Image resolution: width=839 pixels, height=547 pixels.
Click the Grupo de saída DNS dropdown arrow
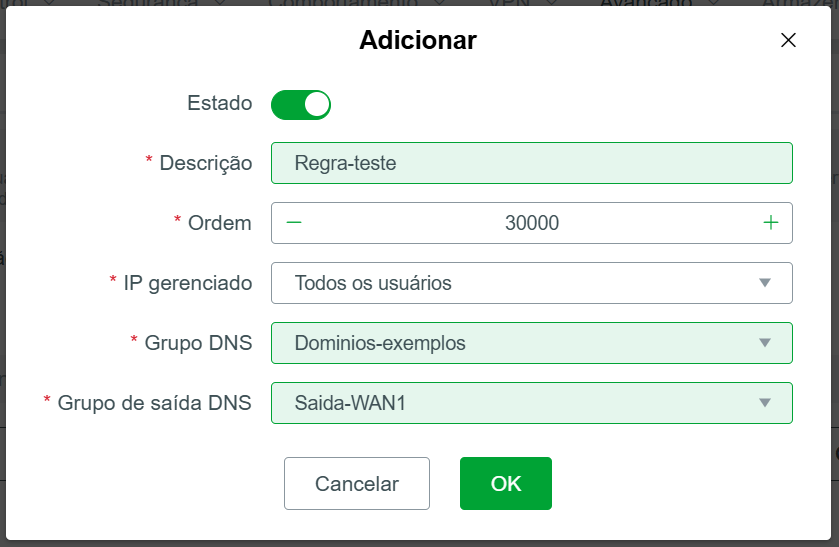pyautogui.click(x=765, y=402)
